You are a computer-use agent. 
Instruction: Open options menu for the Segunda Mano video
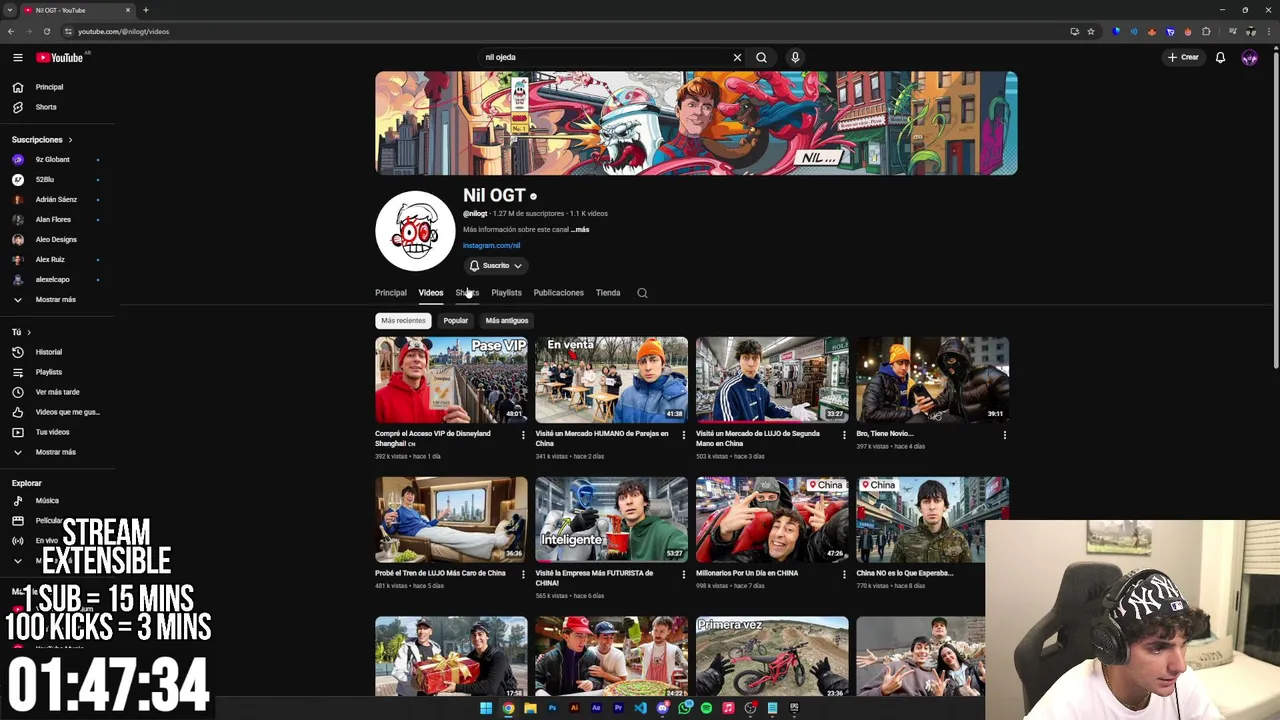(844, 435)
